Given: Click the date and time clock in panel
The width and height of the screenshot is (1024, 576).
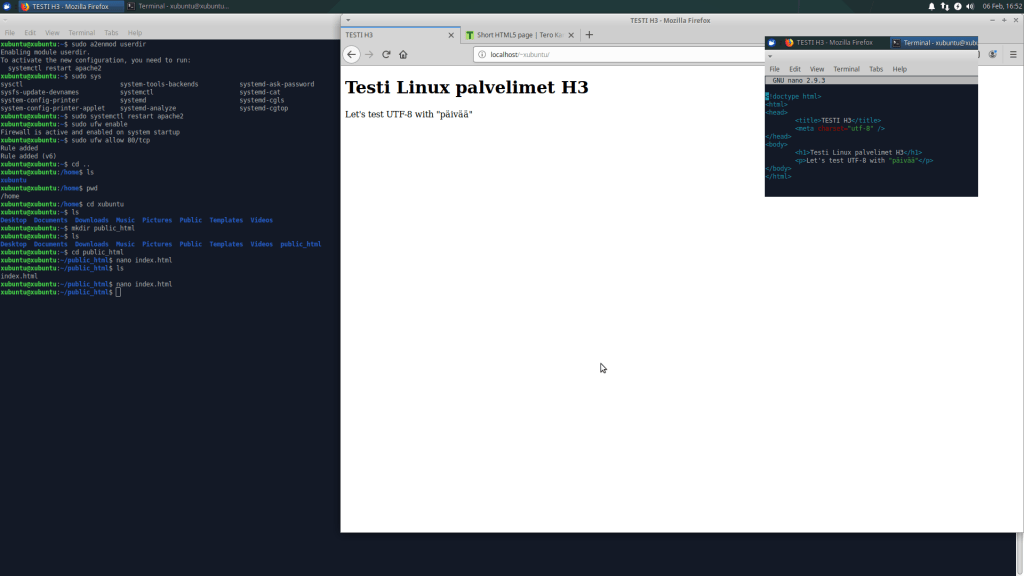Looking at the screenshot, I should 1000,6.
